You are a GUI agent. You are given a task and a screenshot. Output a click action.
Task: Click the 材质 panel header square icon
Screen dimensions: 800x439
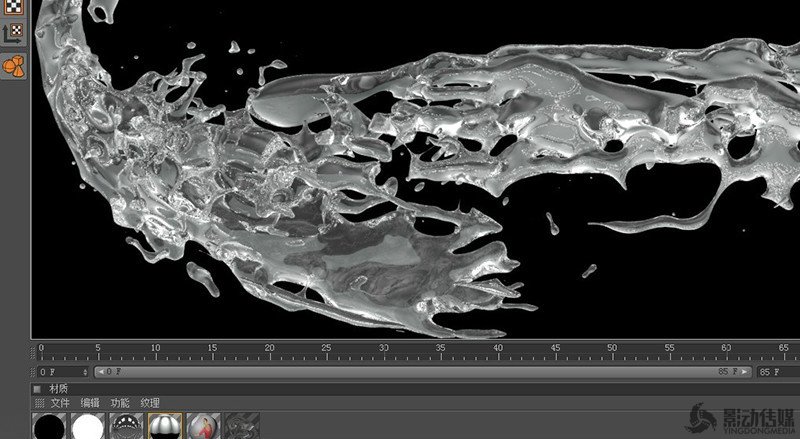38,389
